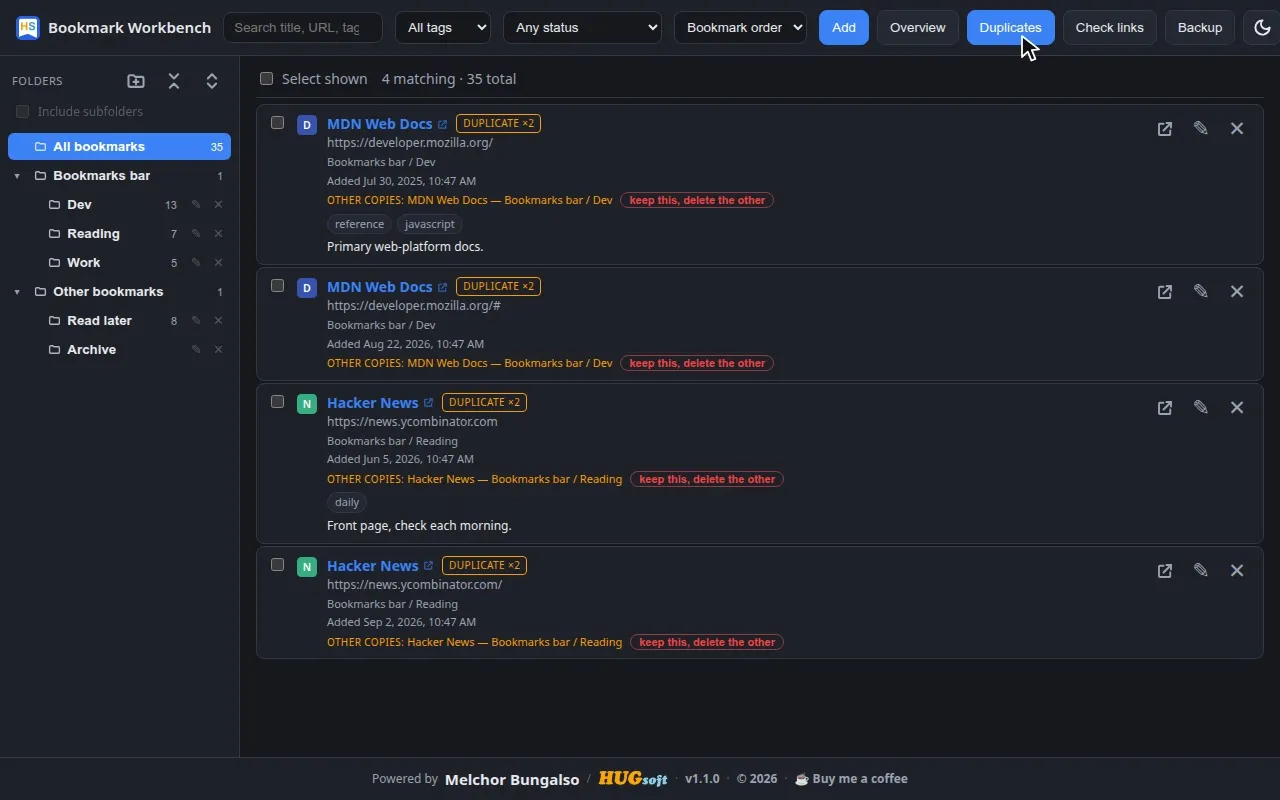Edit the MDN Web Docs bookmark added Aug 22, 2026

coord(1201,292)
